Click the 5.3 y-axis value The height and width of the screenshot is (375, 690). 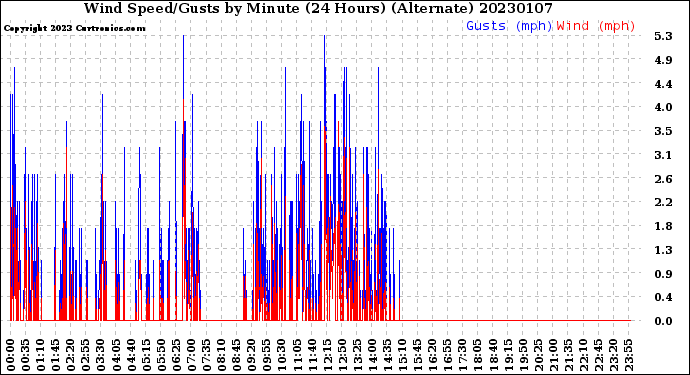(x=663, y=36)
